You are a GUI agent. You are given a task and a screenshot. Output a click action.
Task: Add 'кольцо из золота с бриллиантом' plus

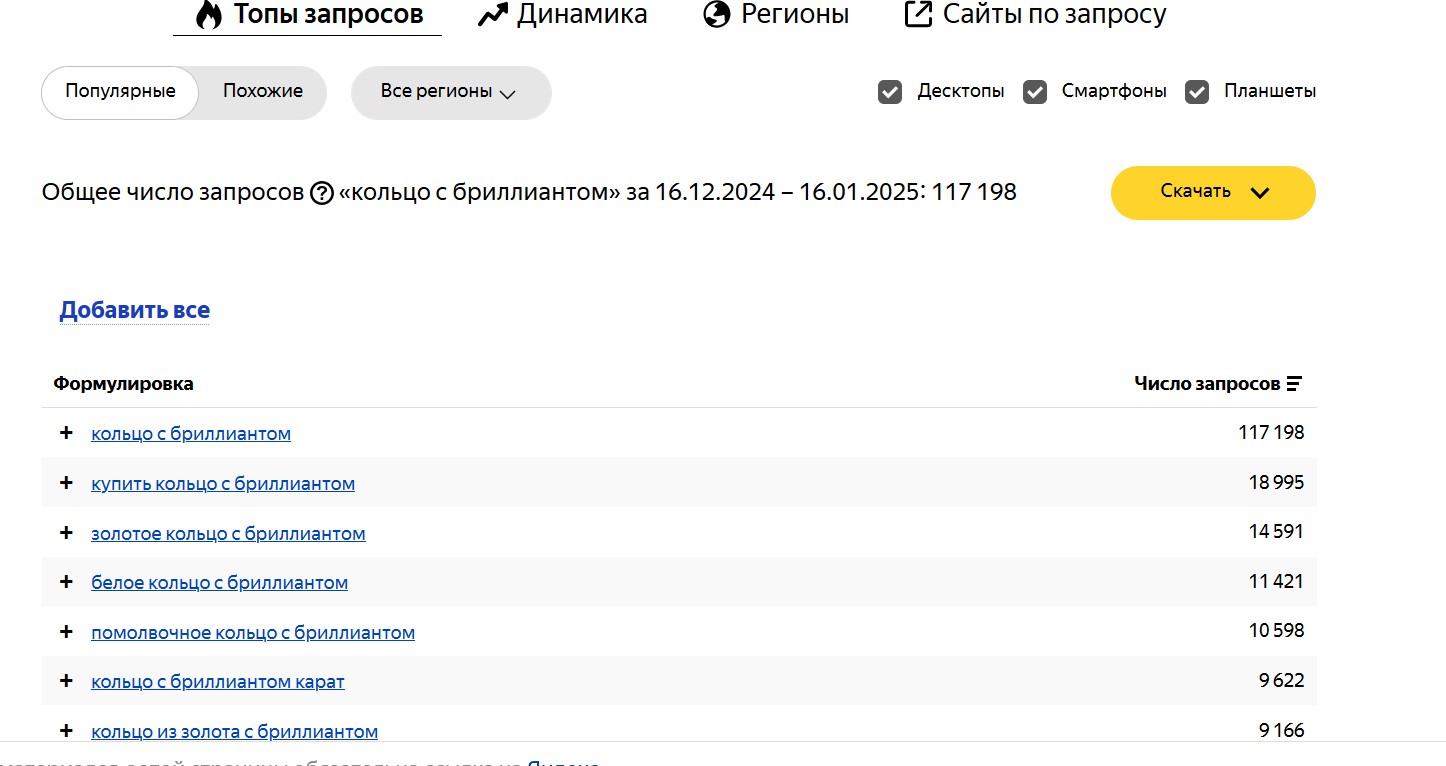tap(66, 731)
